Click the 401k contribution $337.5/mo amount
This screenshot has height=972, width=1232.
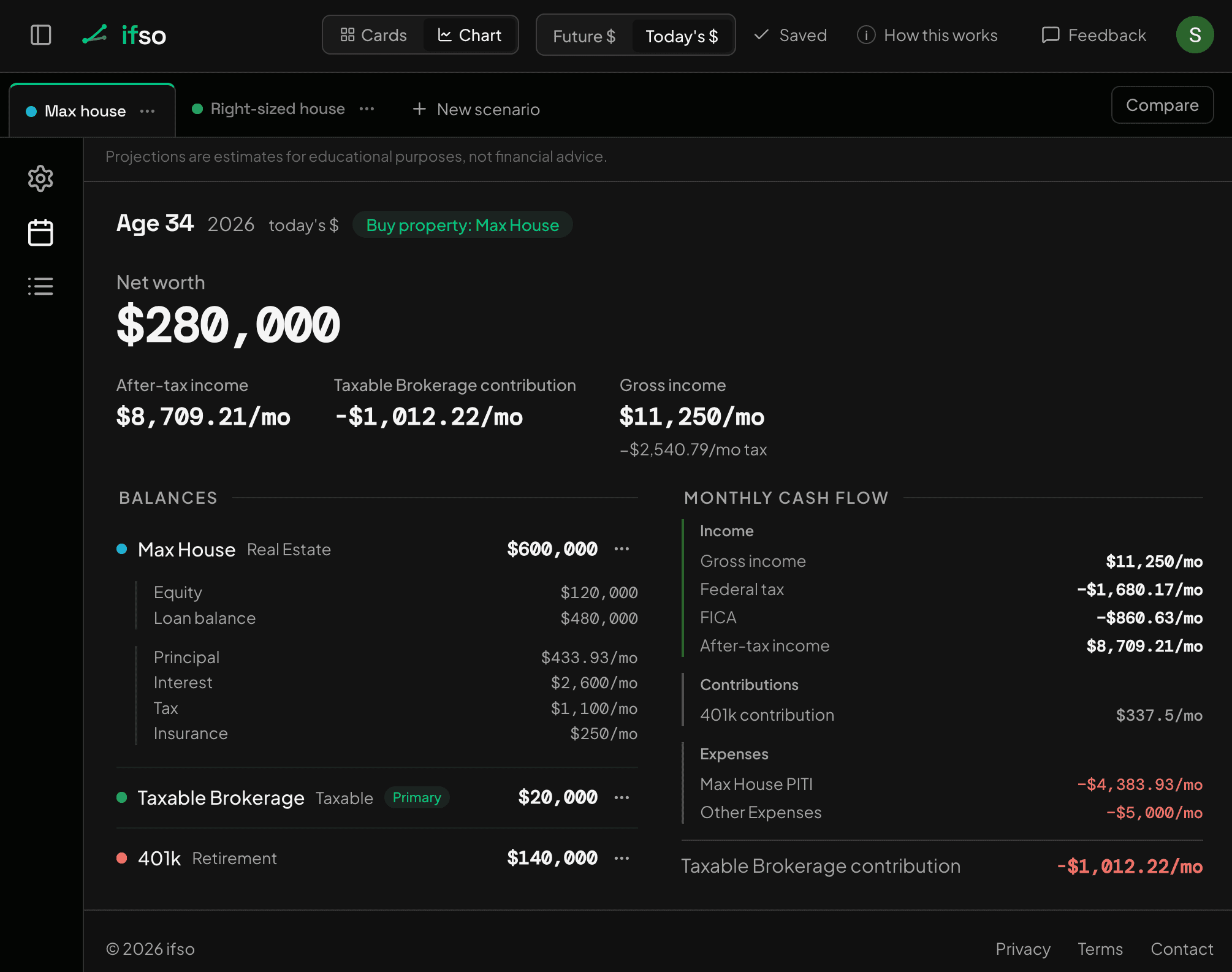click(1159, 715)
